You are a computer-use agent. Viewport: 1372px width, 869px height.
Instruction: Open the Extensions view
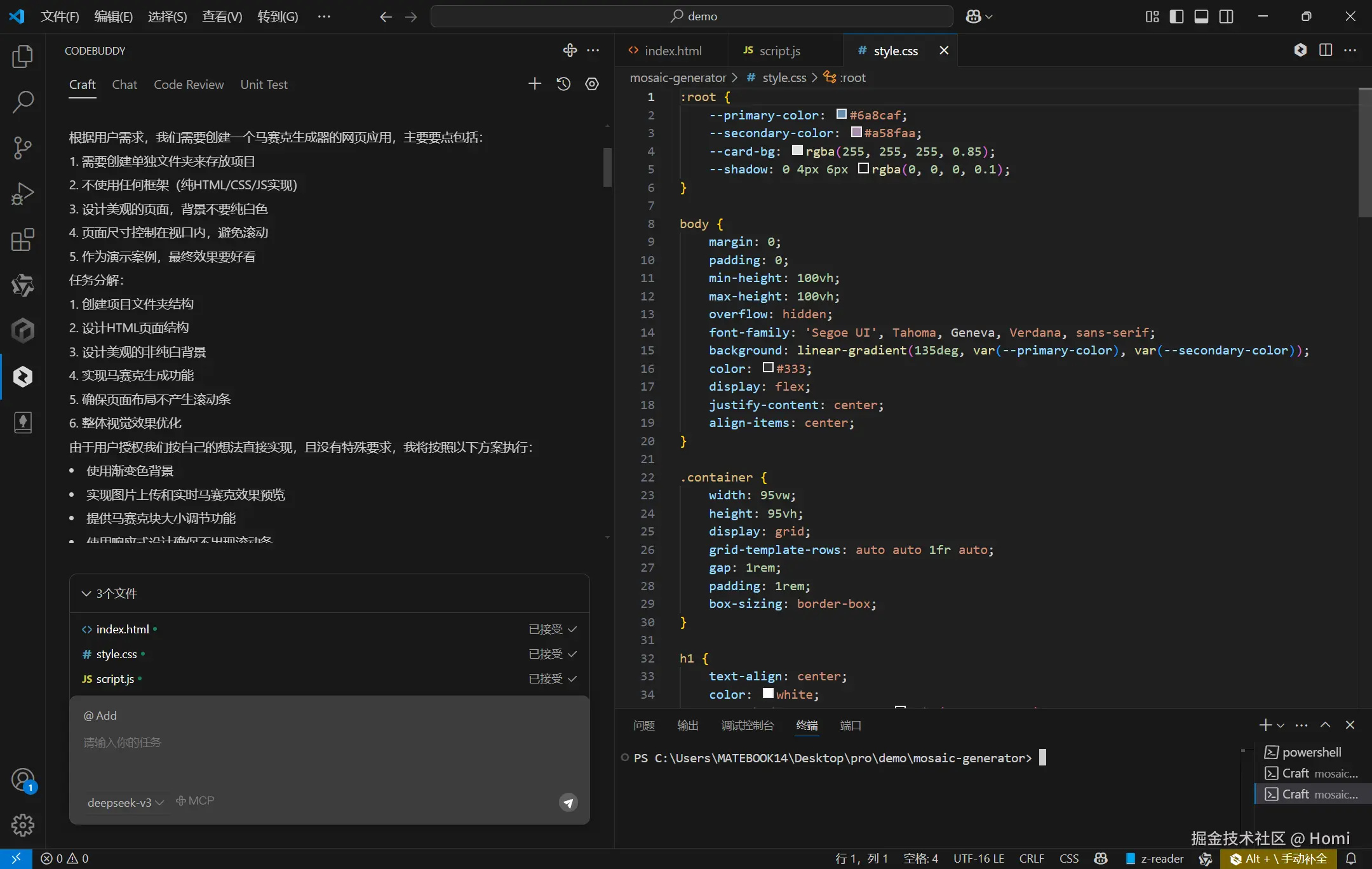point(22,239)
